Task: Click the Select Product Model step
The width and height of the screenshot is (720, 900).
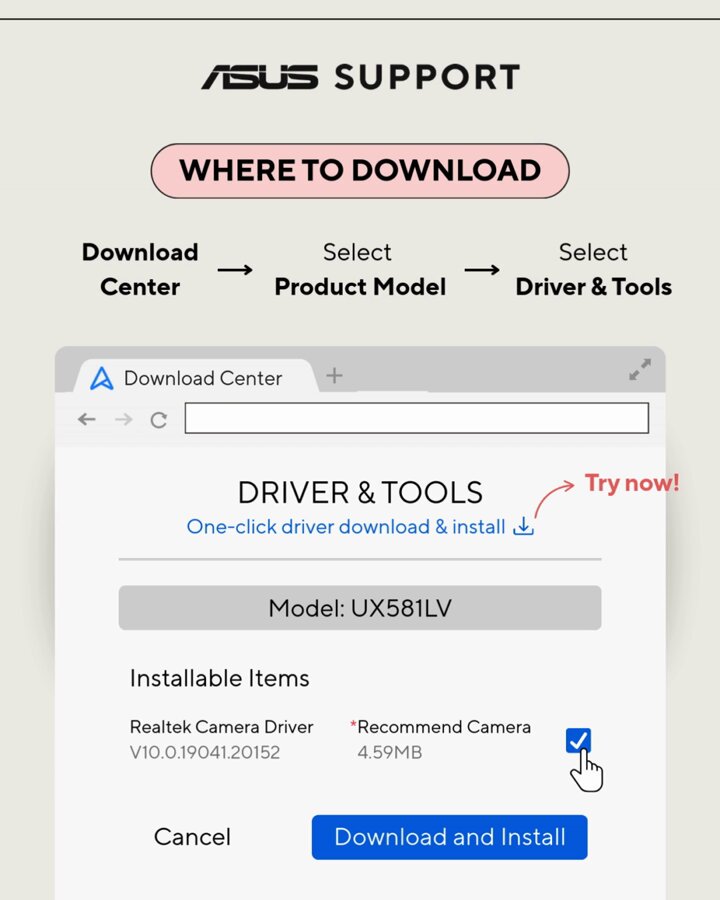Action: pyautogui.click(x=360, y=269)
